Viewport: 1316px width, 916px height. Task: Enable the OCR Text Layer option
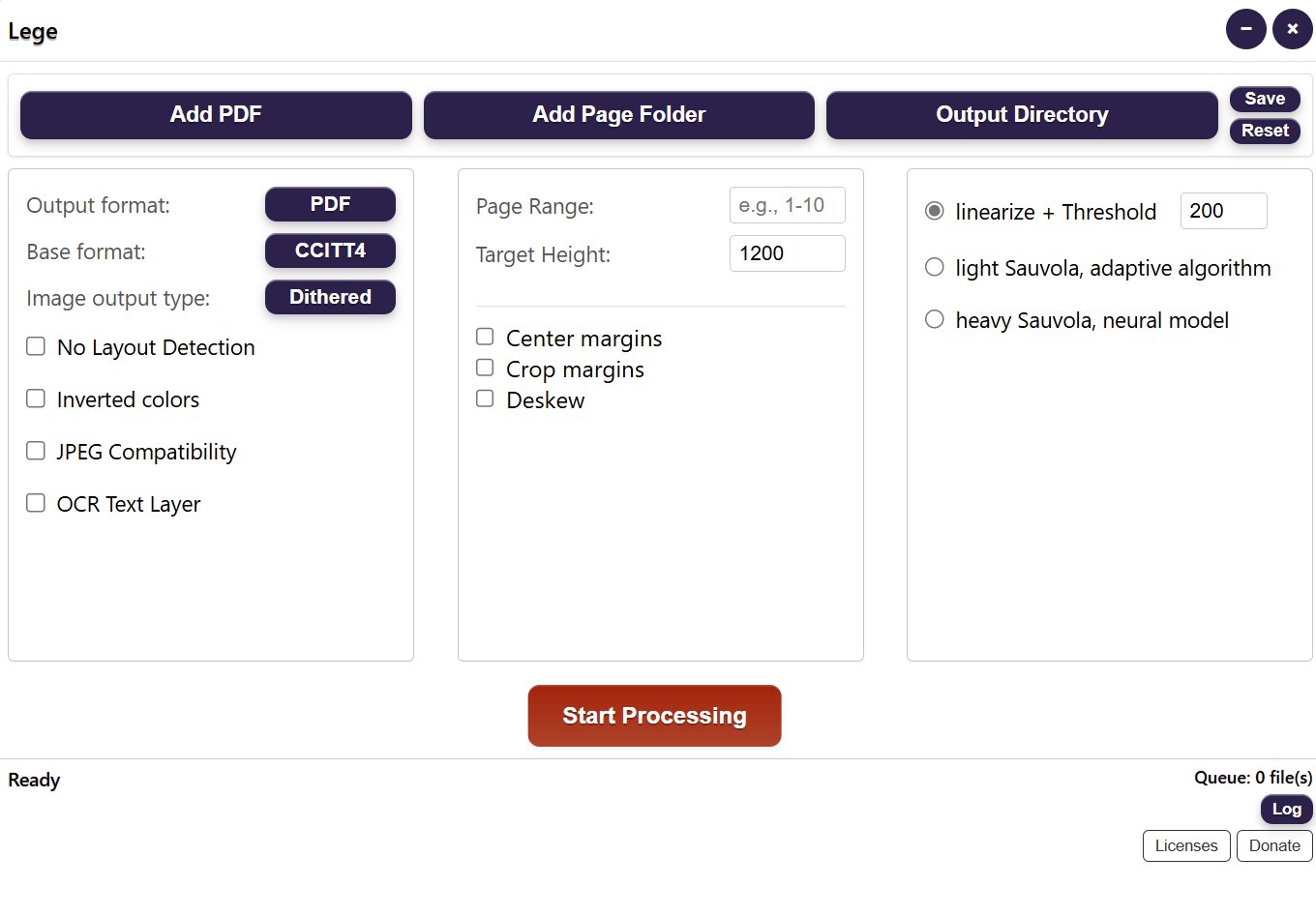36,503
